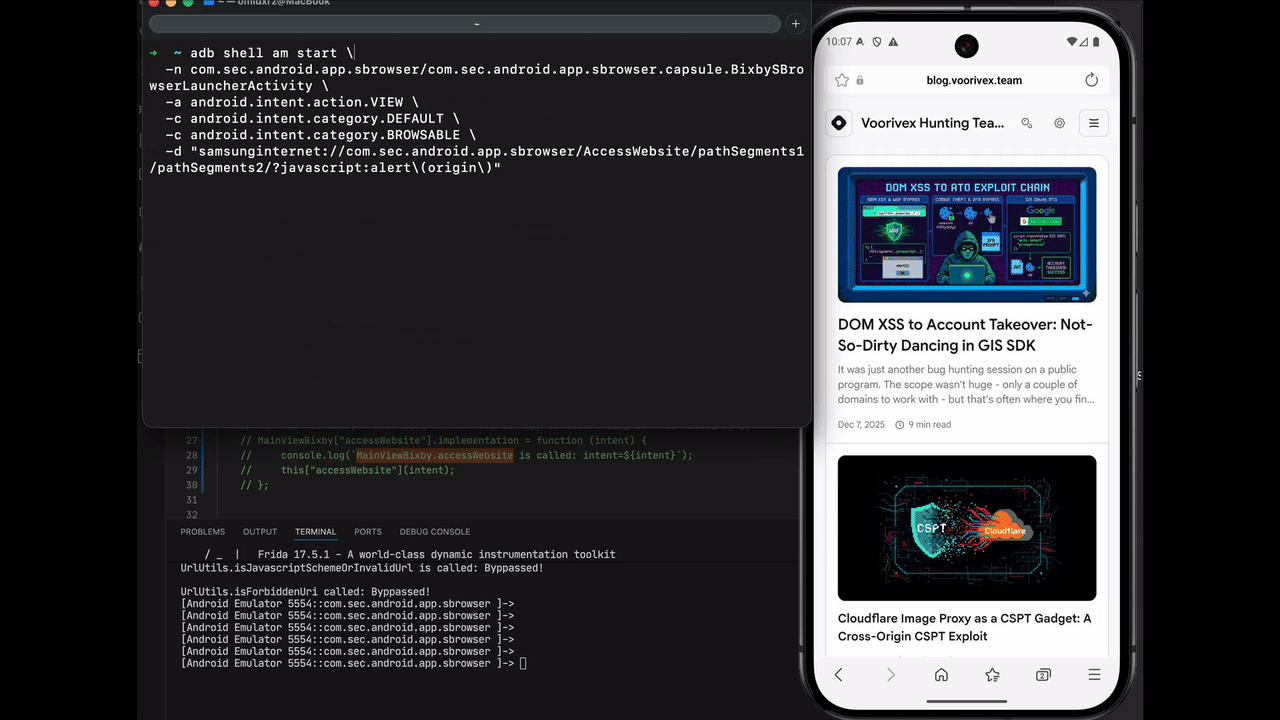The height and width of the screenshot is (720, 1280).
Task: Reload the page with refresh icon
Action: pyautogui.click(x=1091, y=80)
